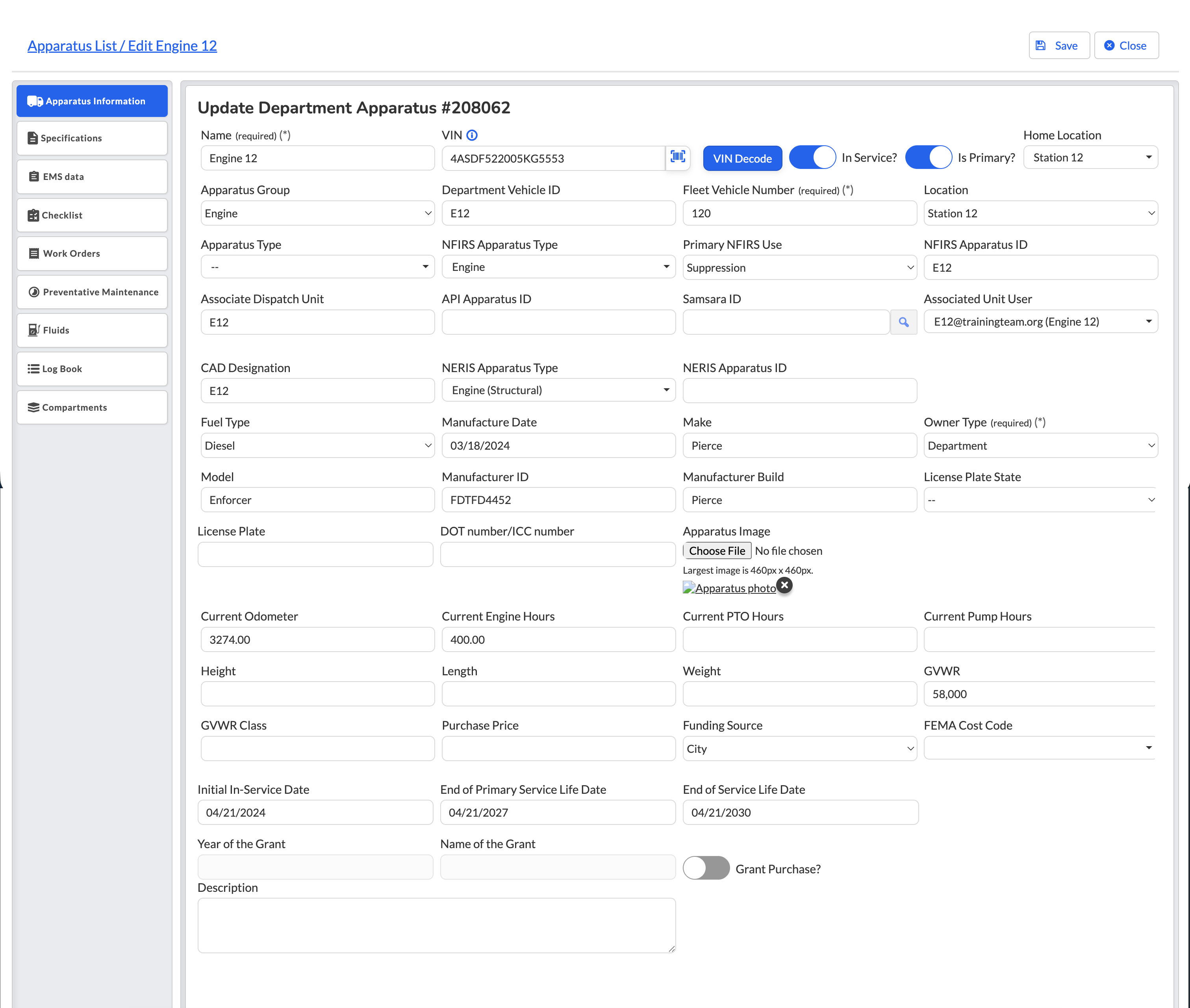The height and width of the screenshot is (1008, 1190).
Task: Click the VIN barcode scanner icon
Action: coord(678,157)
